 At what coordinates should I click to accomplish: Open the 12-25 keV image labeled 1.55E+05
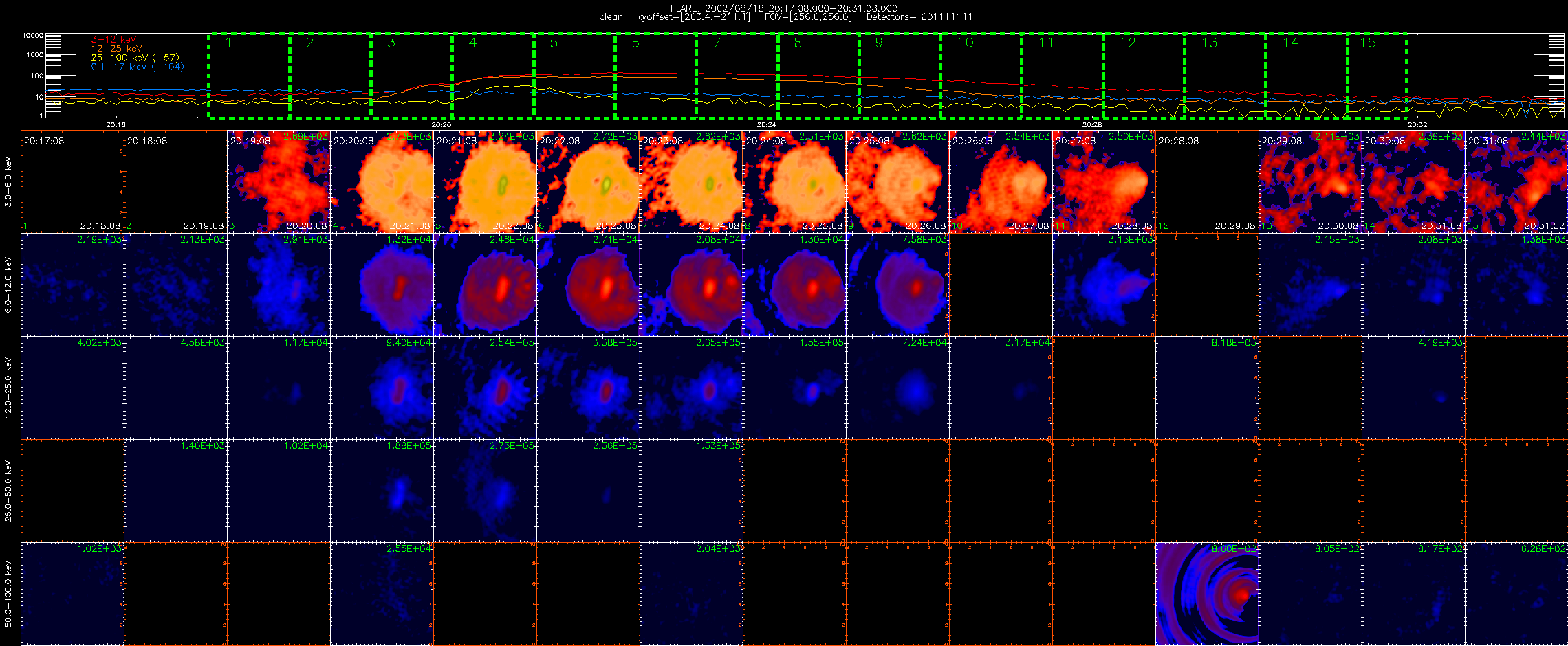click(794, 388)
